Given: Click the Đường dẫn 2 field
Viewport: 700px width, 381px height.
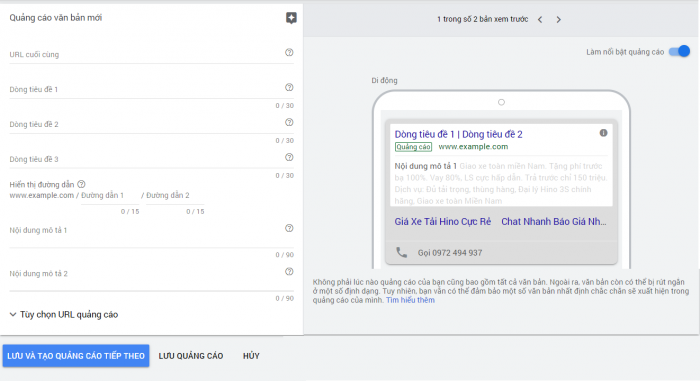Looking at the screenshot, I should point(175,196).
